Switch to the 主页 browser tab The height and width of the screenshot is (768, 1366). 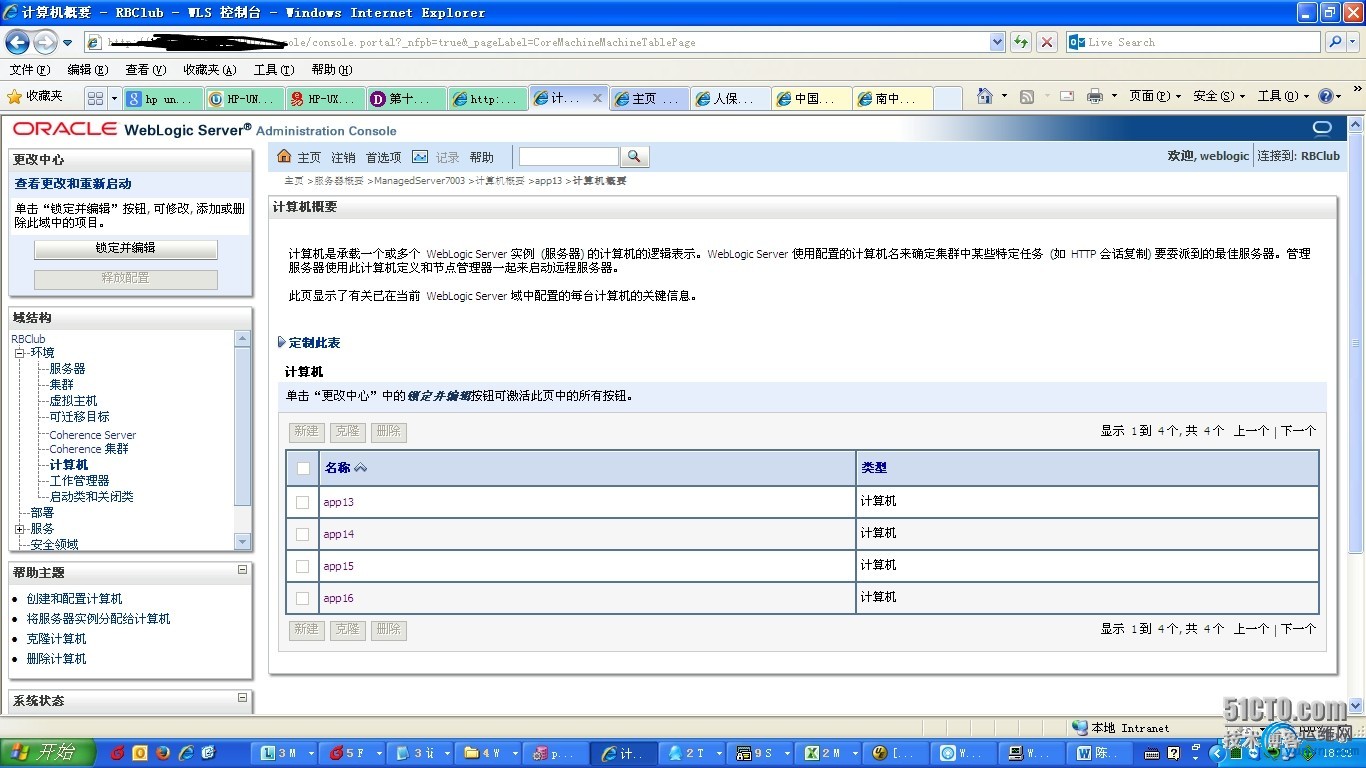pyautogui.click(x=646, y=99)
